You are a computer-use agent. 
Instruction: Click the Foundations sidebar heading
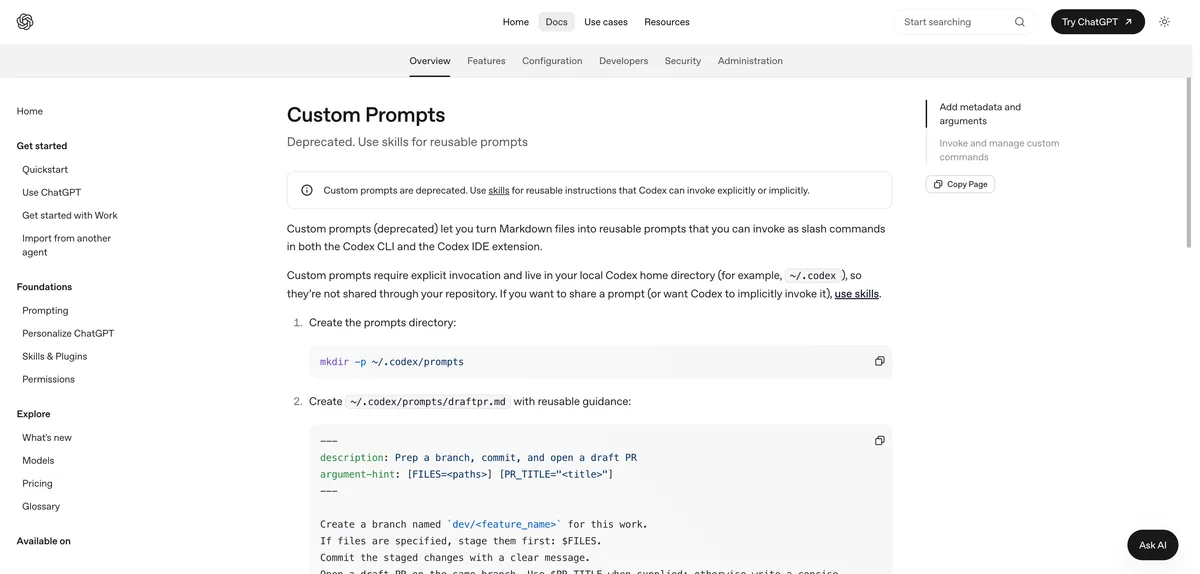pyautogui.click(x=44, y=287)
